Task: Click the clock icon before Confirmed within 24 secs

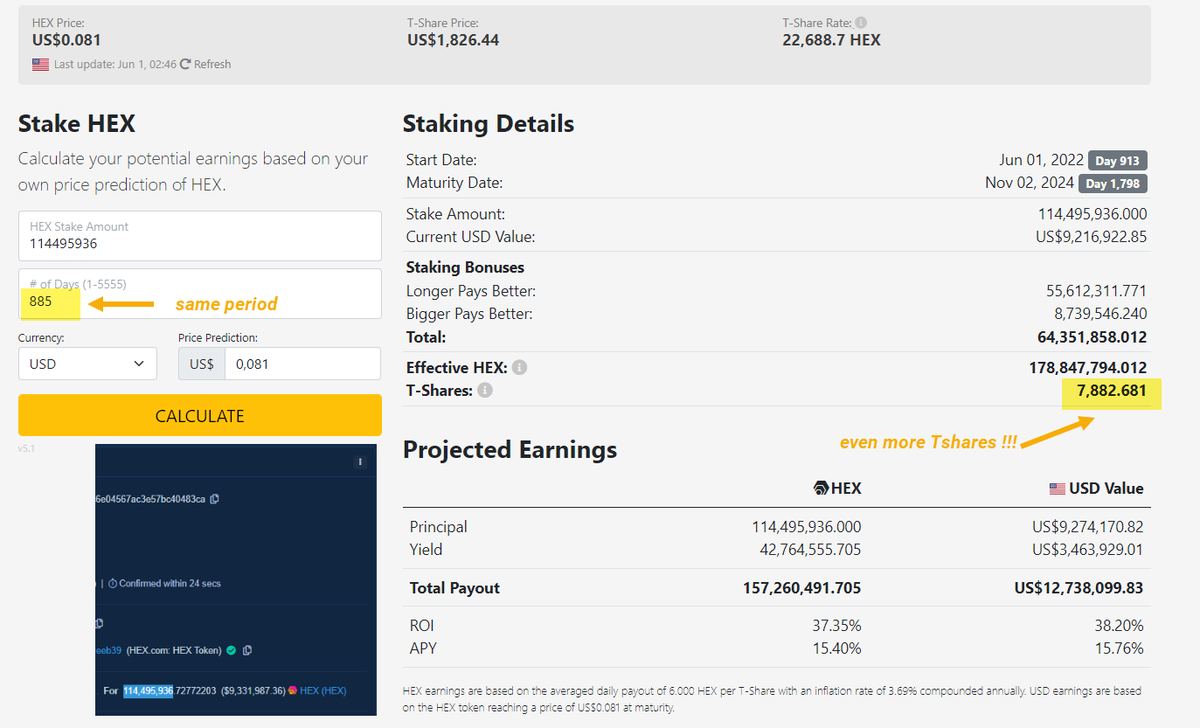Action: 112,583
